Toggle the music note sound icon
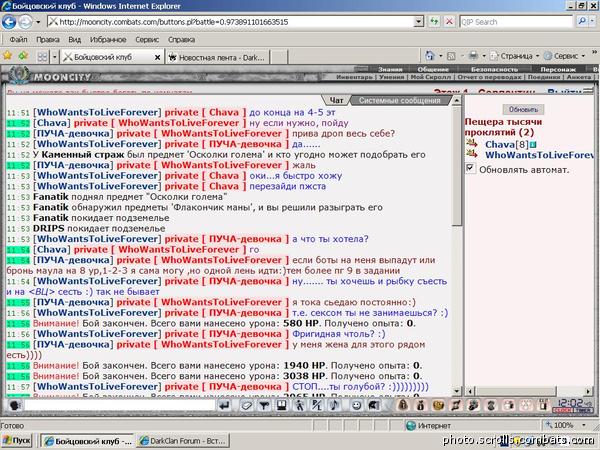Screen dimensions: 600x450 [334, 405]
